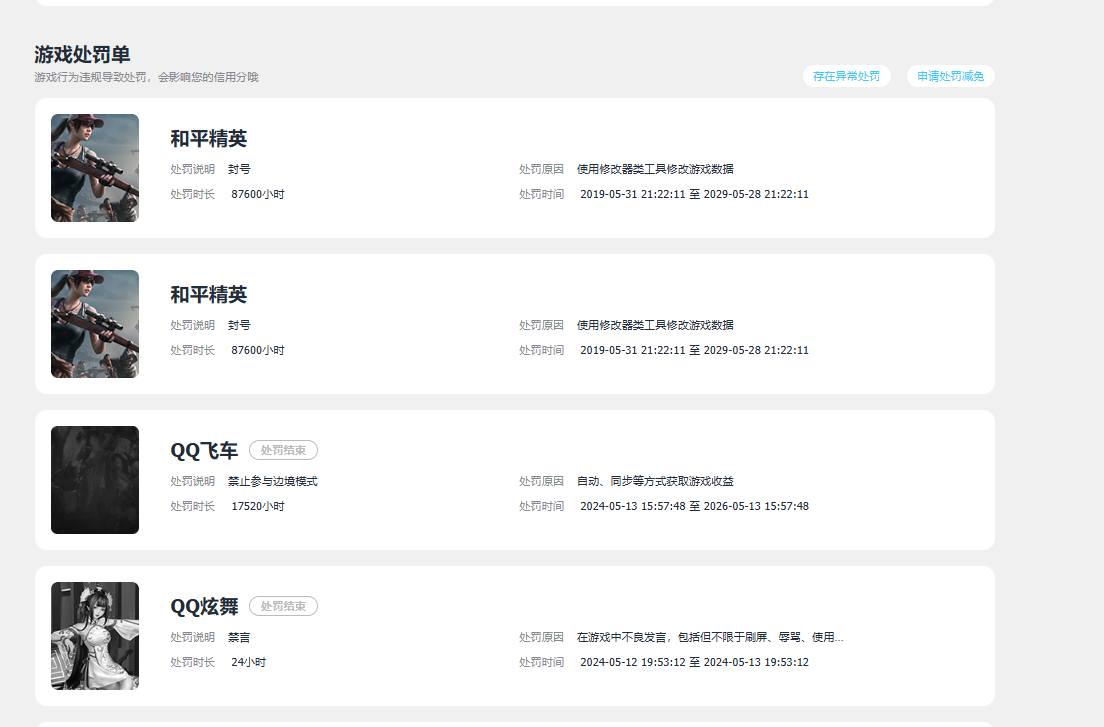Screen dimensions: 1104x727
Task: Click the 处罚结束 badge beside QQ飞车
Action: pos(283,450)
